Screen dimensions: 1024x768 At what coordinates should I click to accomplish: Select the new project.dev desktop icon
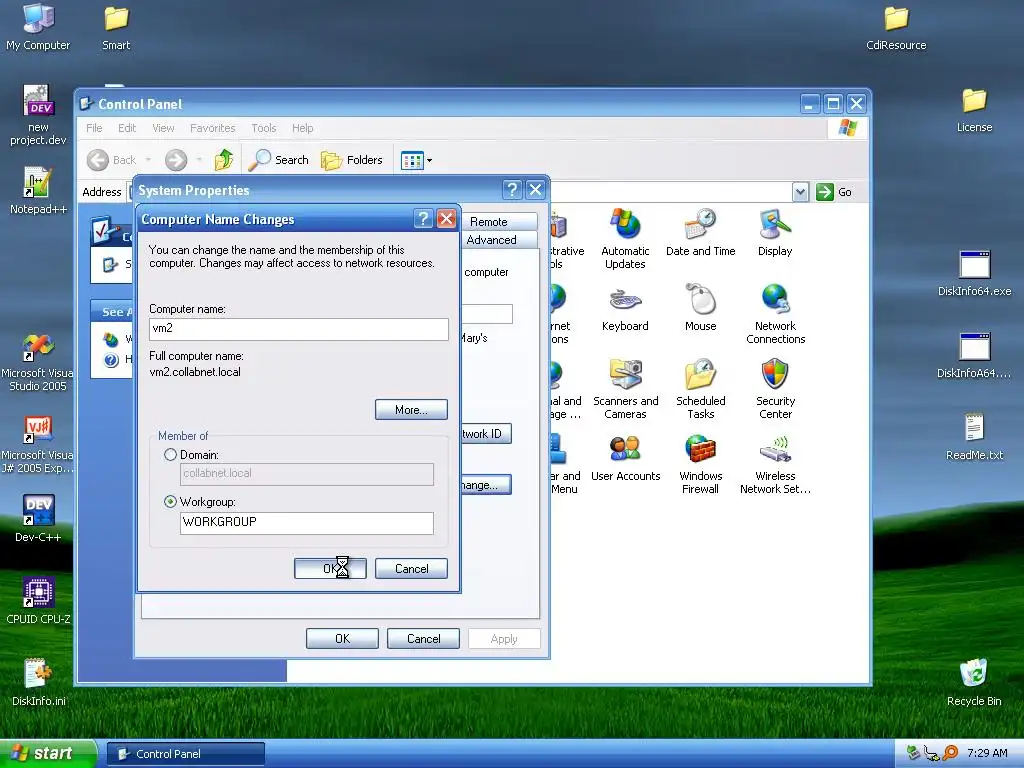38,115
